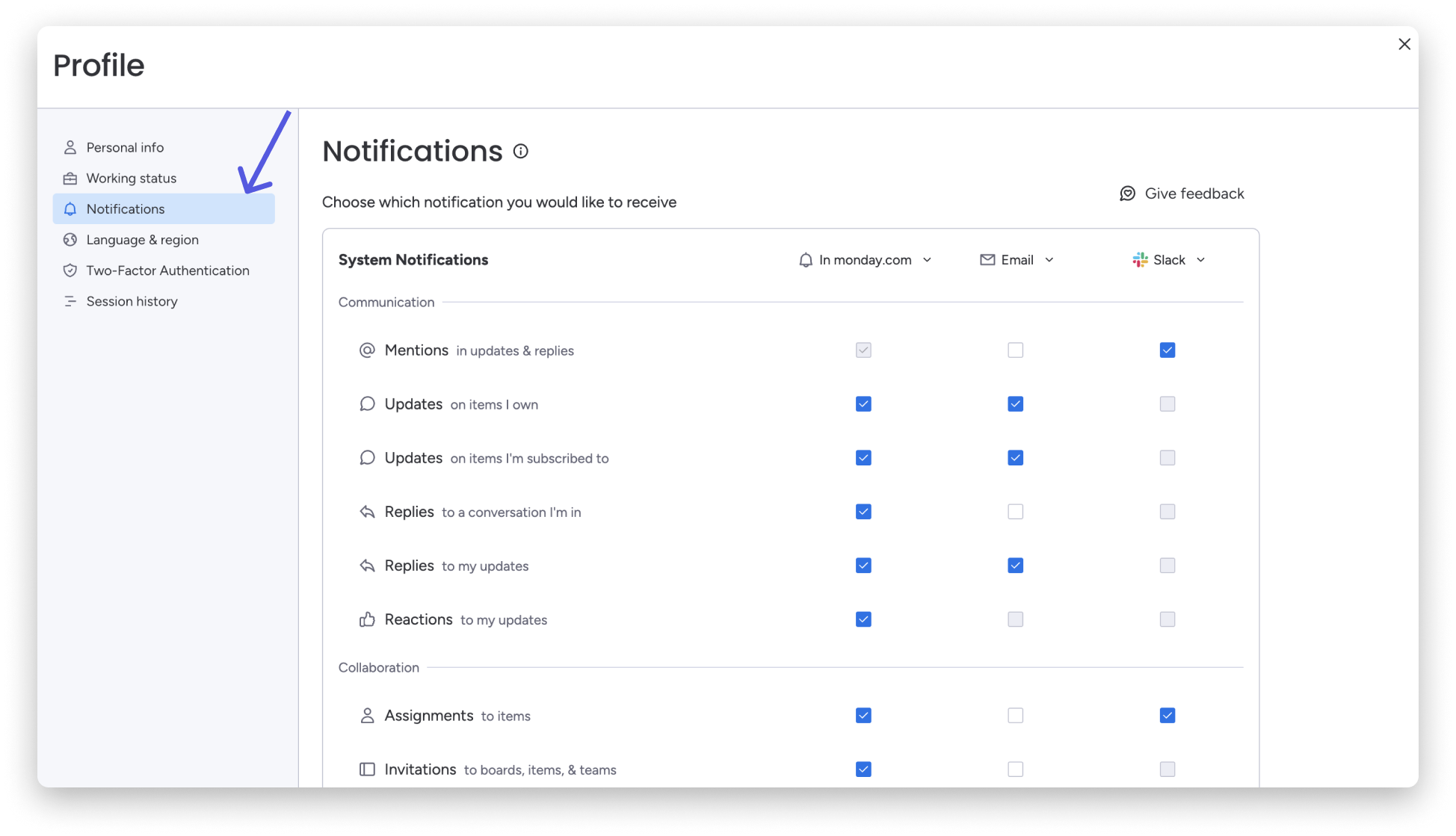Image resolution: width=1456 pixels, height=836 pixels.
Task: Click the bell icon next to In monday.com
Action: (806, 260)
